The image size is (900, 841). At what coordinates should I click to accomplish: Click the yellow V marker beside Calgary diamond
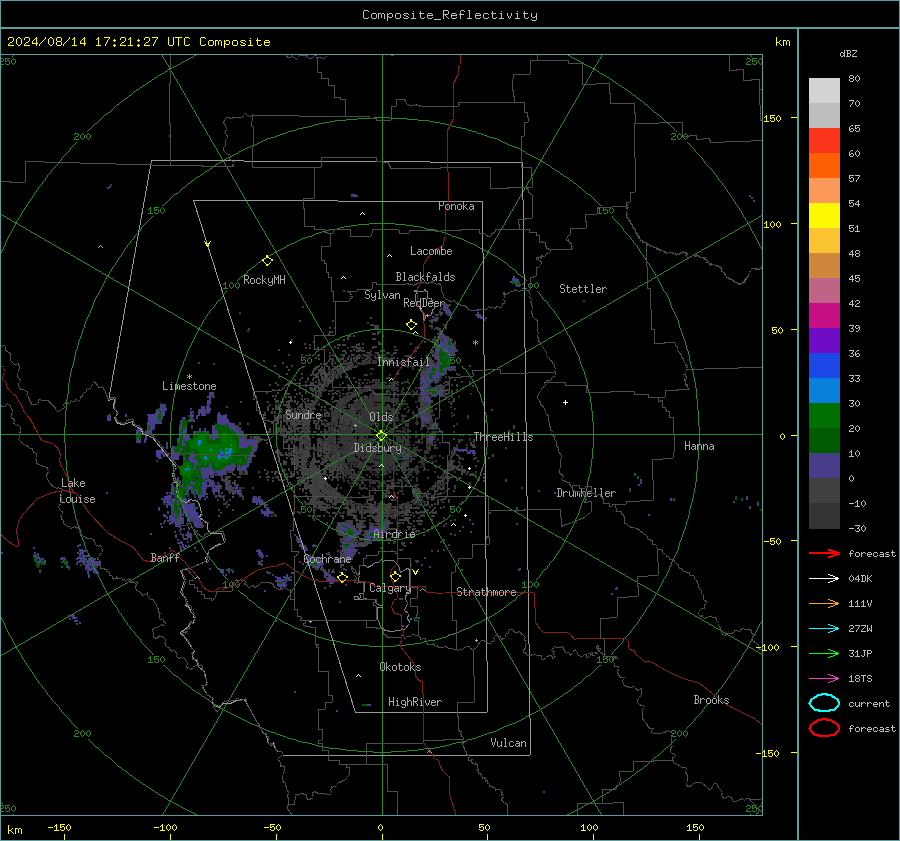[416, 572]
